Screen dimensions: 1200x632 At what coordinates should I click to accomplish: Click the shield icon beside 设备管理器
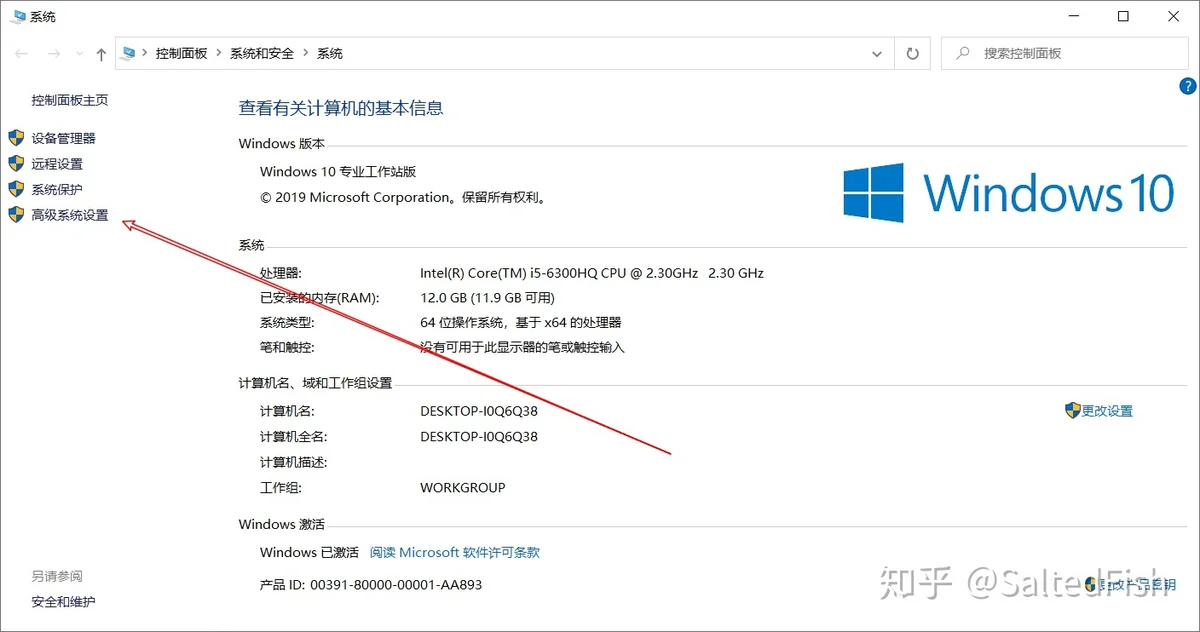[x=16, y=137]
